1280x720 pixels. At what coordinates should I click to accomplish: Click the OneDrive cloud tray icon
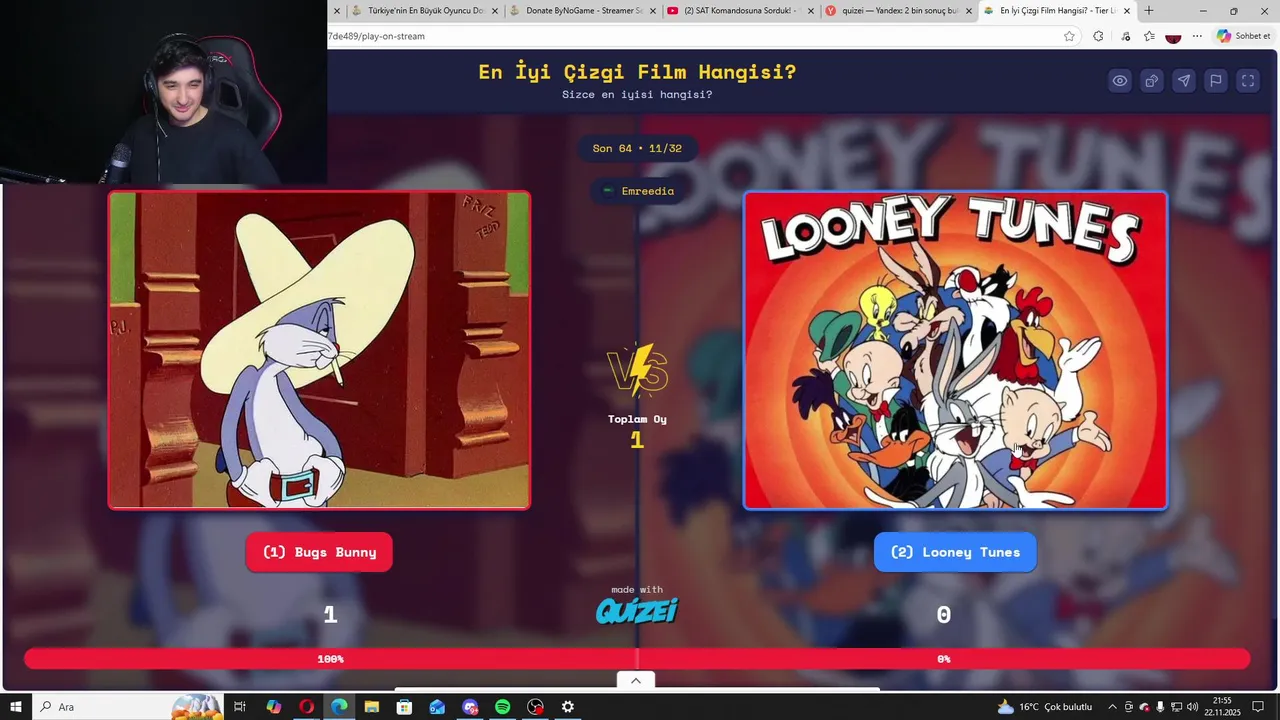tap(1145, 707)
